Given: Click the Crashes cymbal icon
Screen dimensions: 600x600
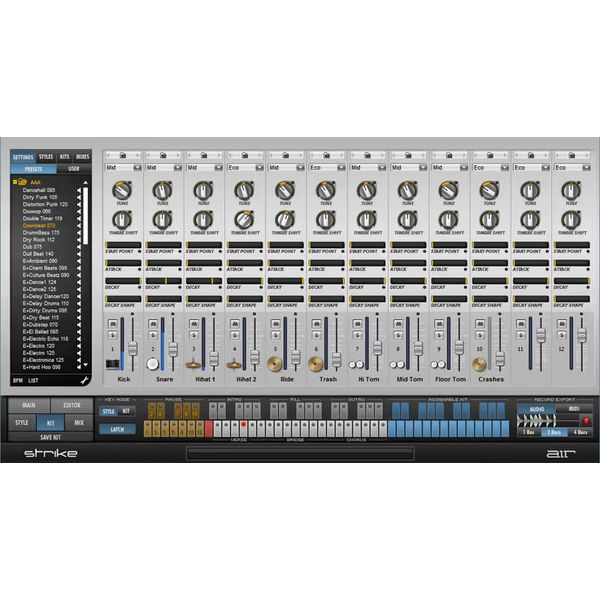Looking at the screenshot, I should coord(479,364).
